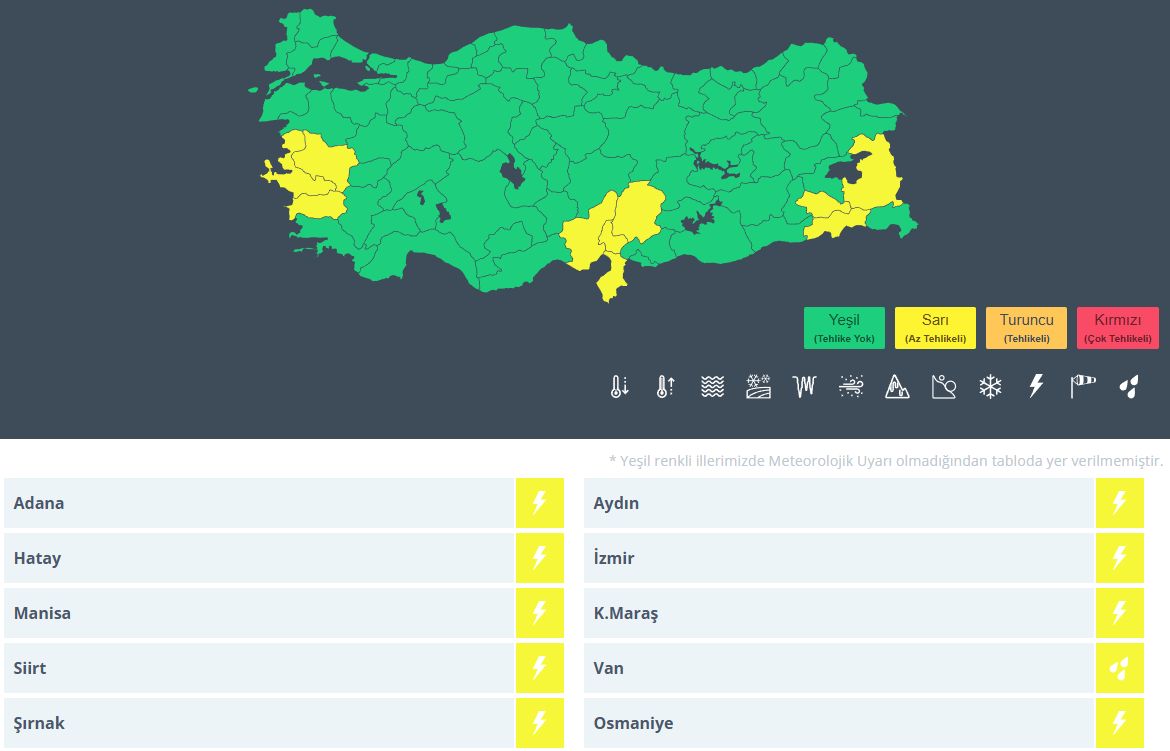This screenshot has height=751, width=1170.
Task: Click the windsock strong wind icon
Action: [x=1082, y=387]
